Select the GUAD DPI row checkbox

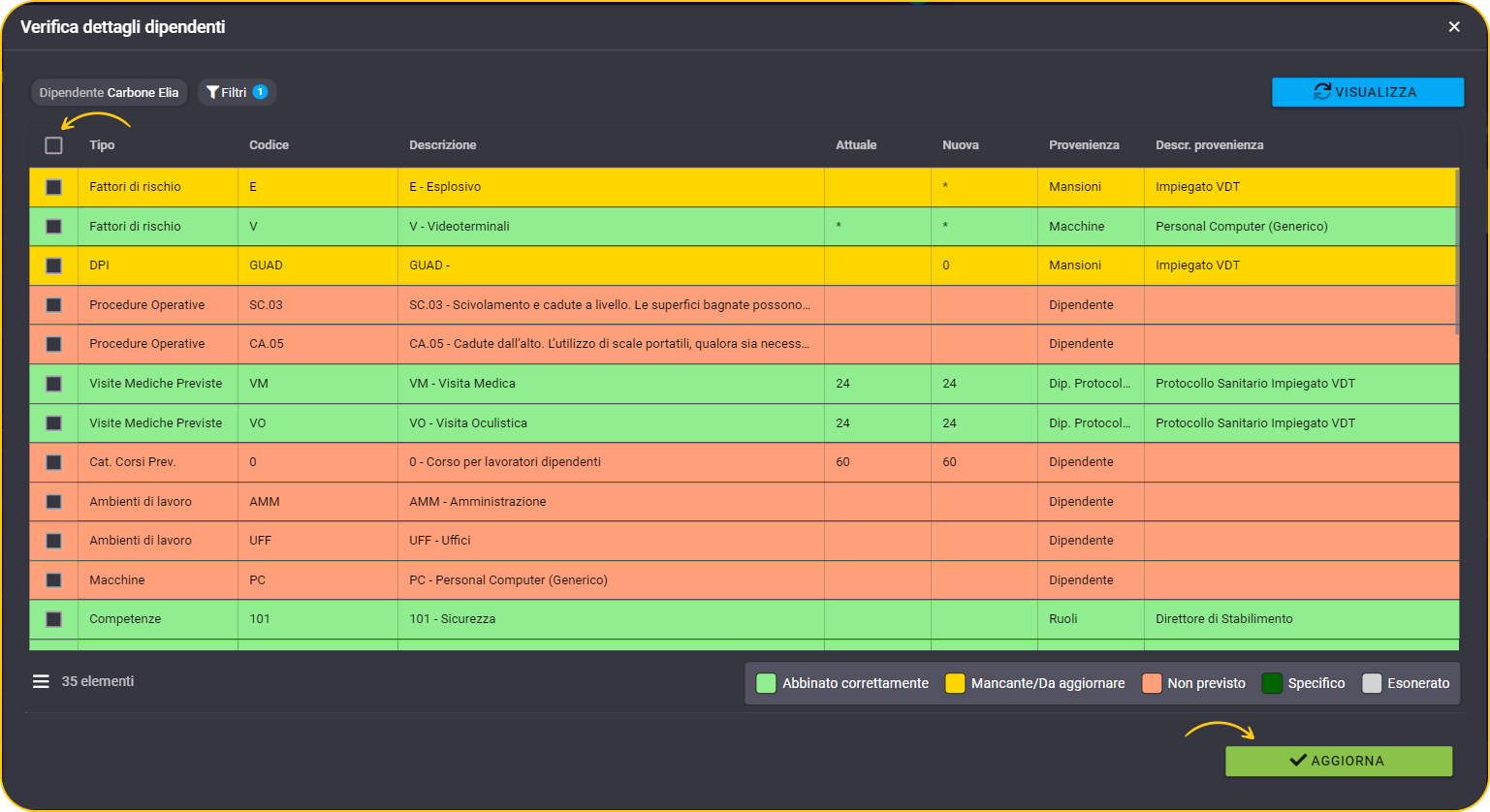(53, 265)
